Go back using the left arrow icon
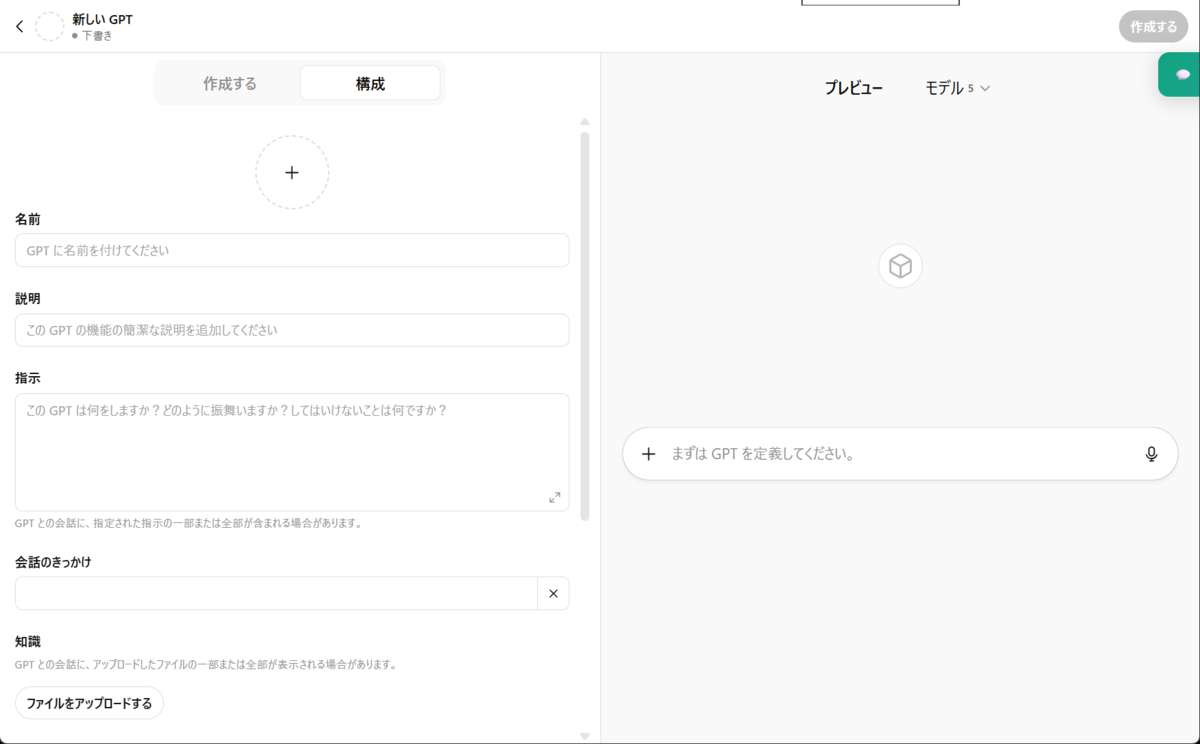 pyautogui.click(x=19, y=27)
